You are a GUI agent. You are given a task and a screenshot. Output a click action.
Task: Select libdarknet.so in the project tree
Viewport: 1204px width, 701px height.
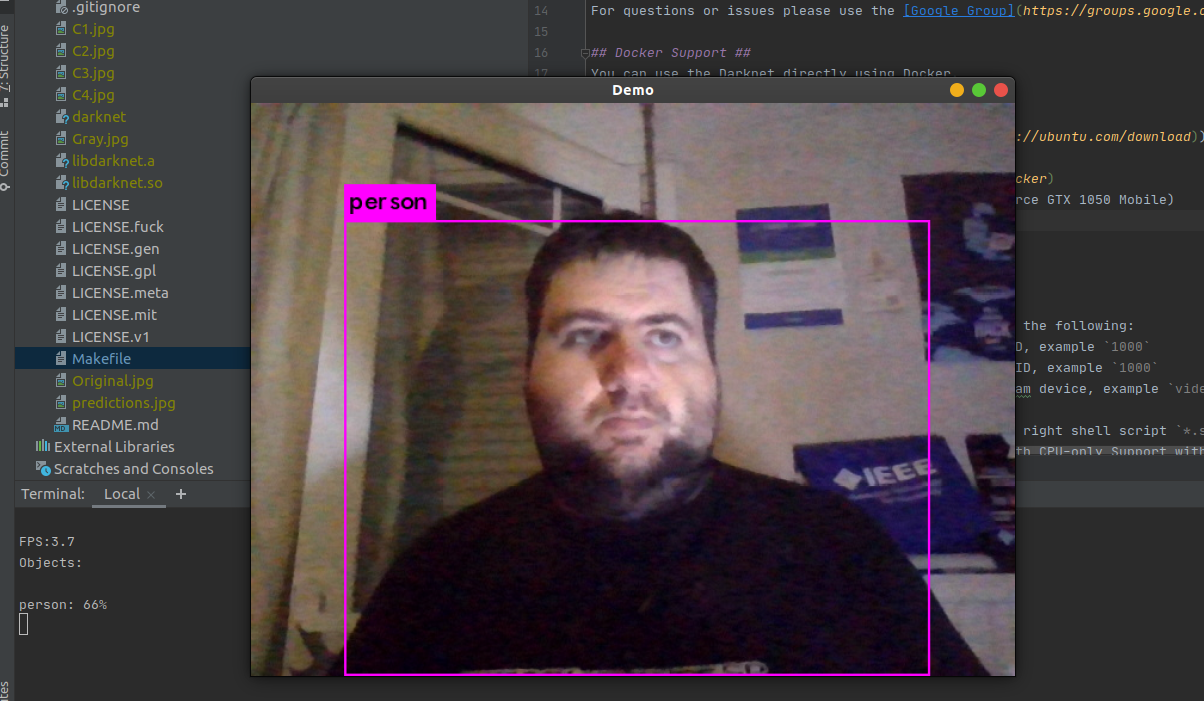coord(117,182)
